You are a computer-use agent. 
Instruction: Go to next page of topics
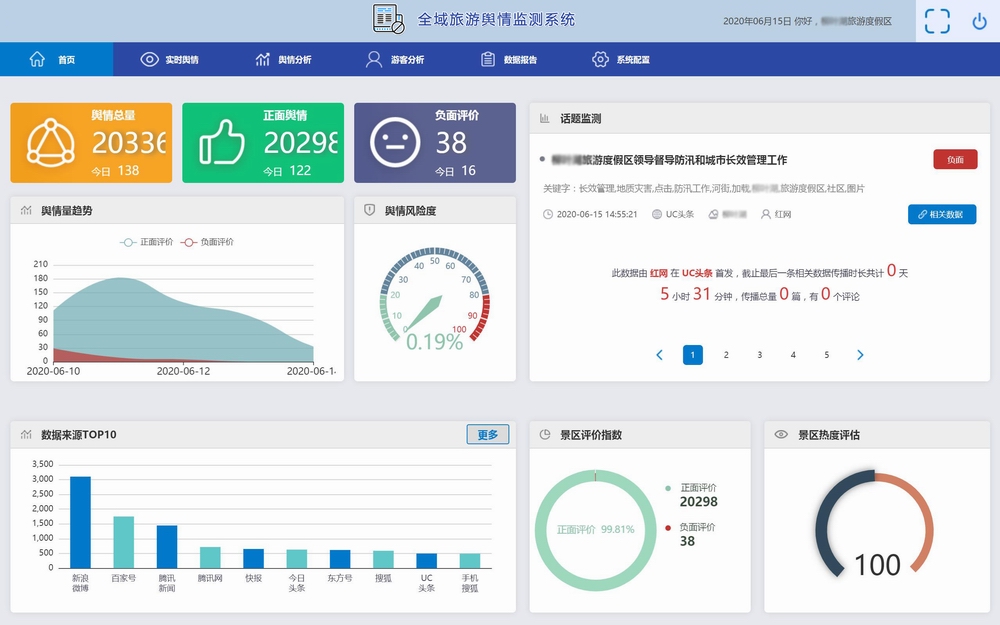pos(860,355)
